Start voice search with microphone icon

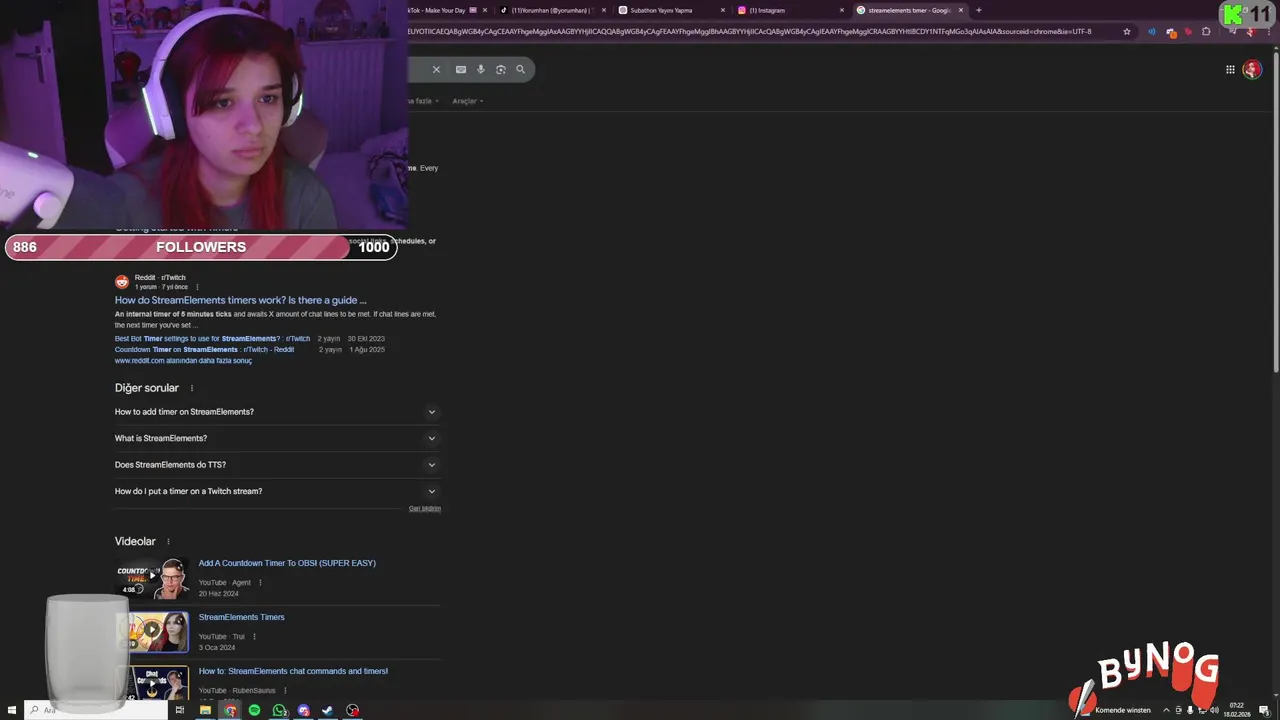click(481, 69)
